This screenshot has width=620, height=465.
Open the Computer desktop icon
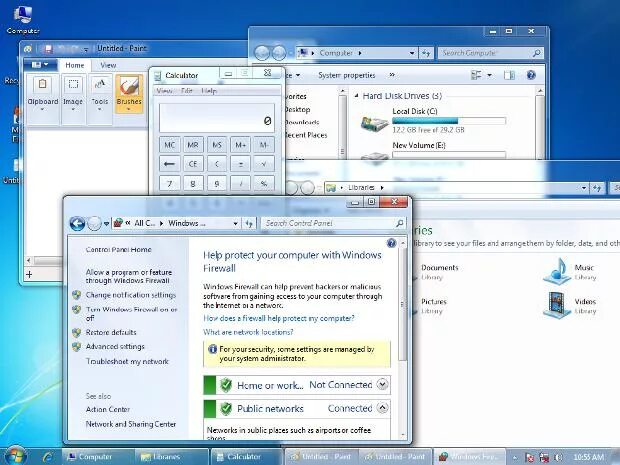[x=23, y=20]
